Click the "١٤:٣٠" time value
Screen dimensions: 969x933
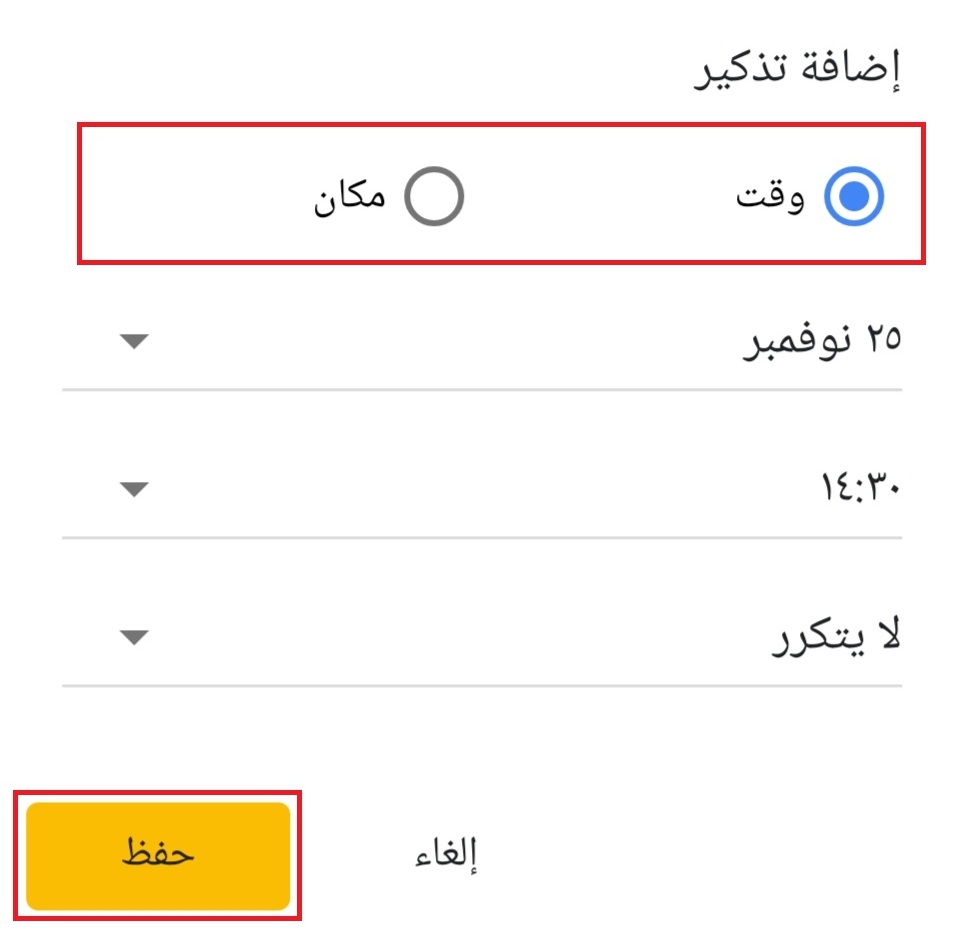coord(855,490)
